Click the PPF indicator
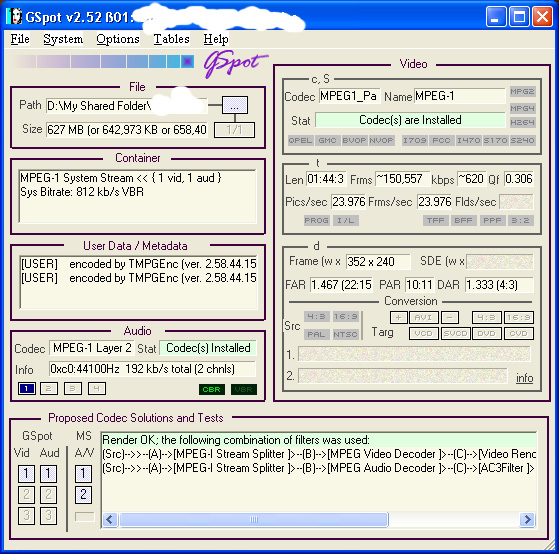Screen dimensions: 559x554 click(x=492, y=221)
